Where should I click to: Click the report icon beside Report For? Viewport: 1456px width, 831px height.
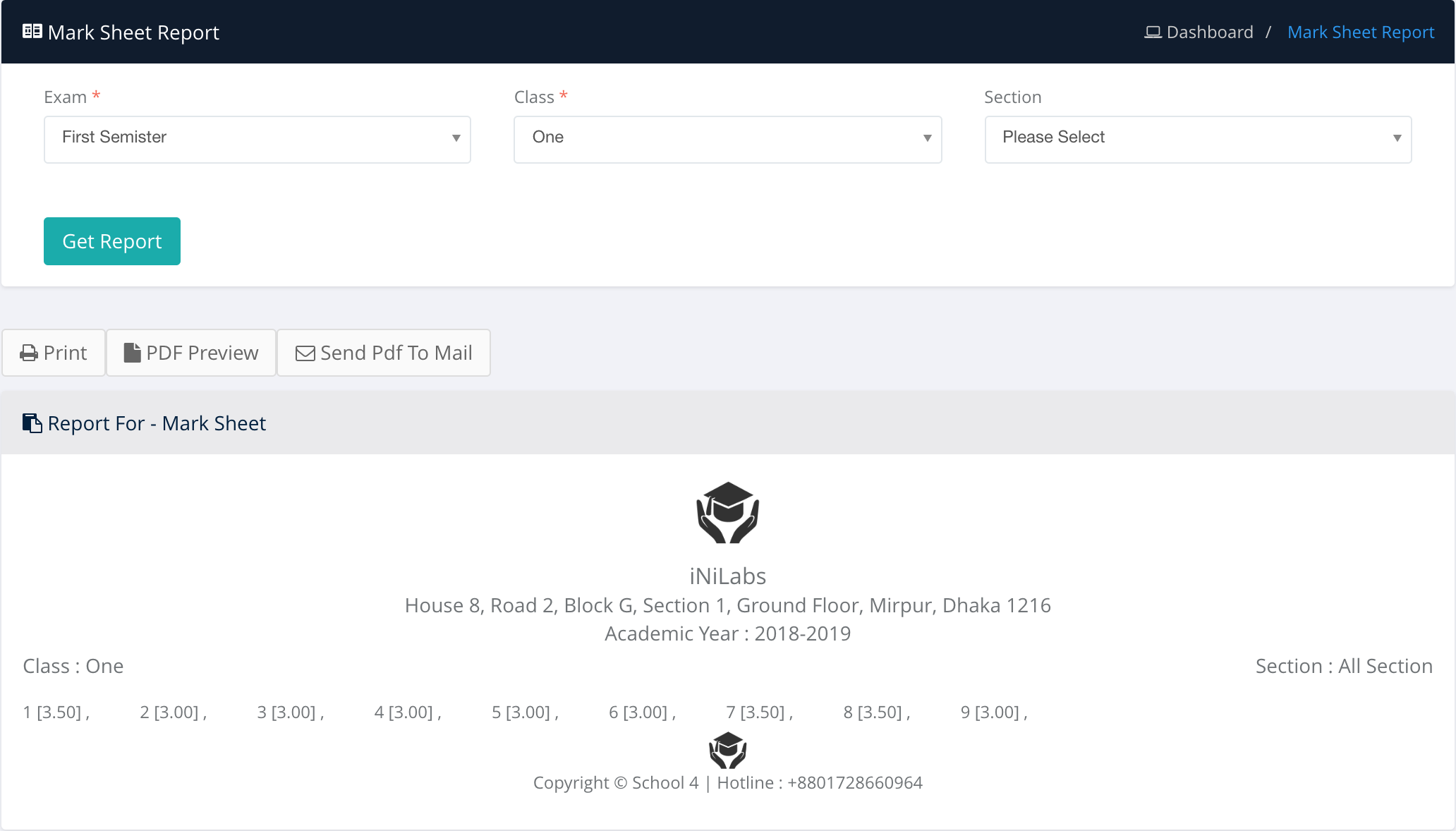point(32,423)
